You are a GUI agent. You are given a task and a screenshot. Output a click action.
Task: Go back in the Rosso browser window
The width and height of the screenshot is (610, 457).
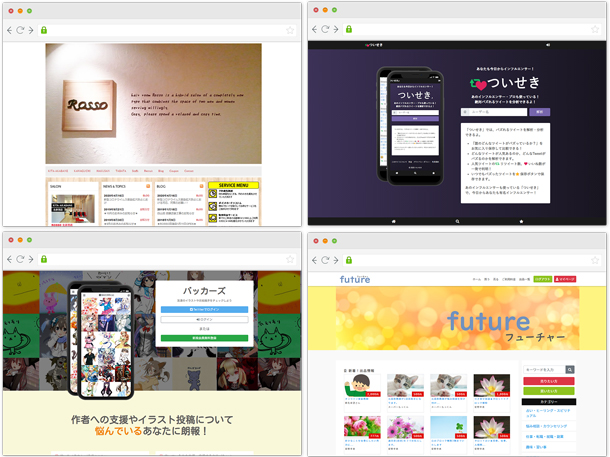10,30
